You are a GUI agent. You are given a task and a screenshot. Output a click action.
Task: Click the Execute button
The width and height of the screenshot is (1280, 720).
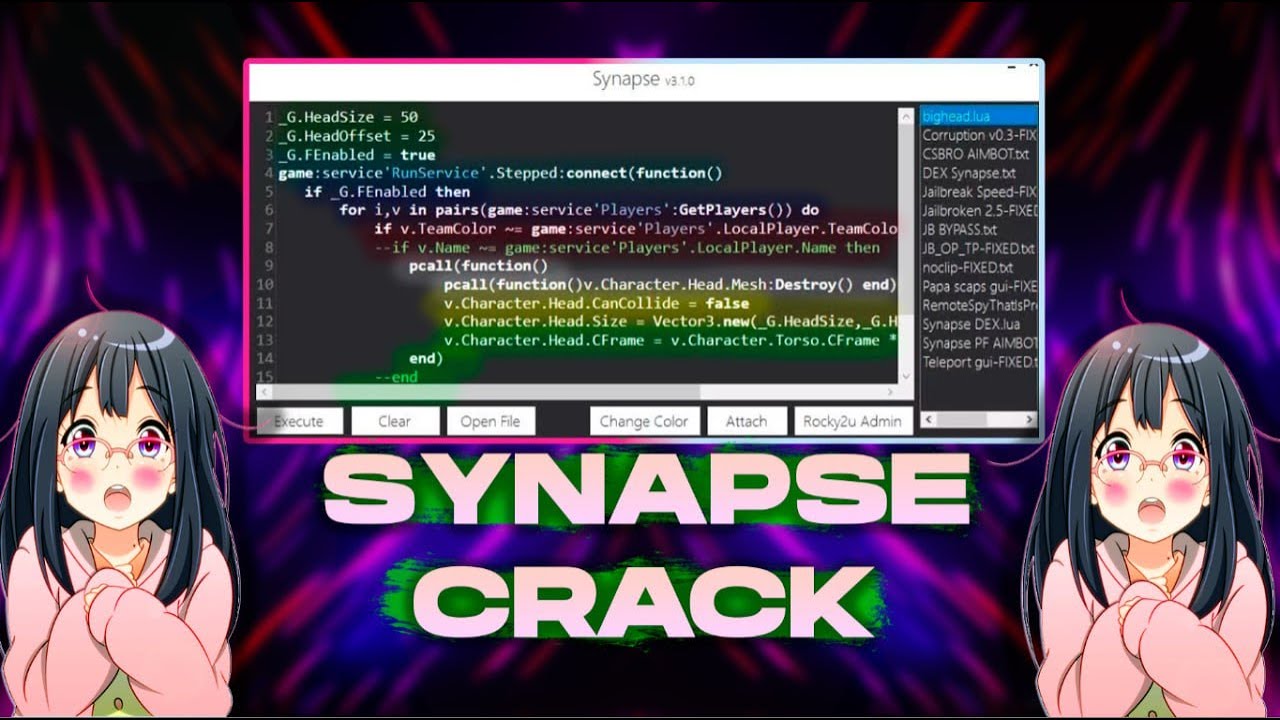(299, 421)
